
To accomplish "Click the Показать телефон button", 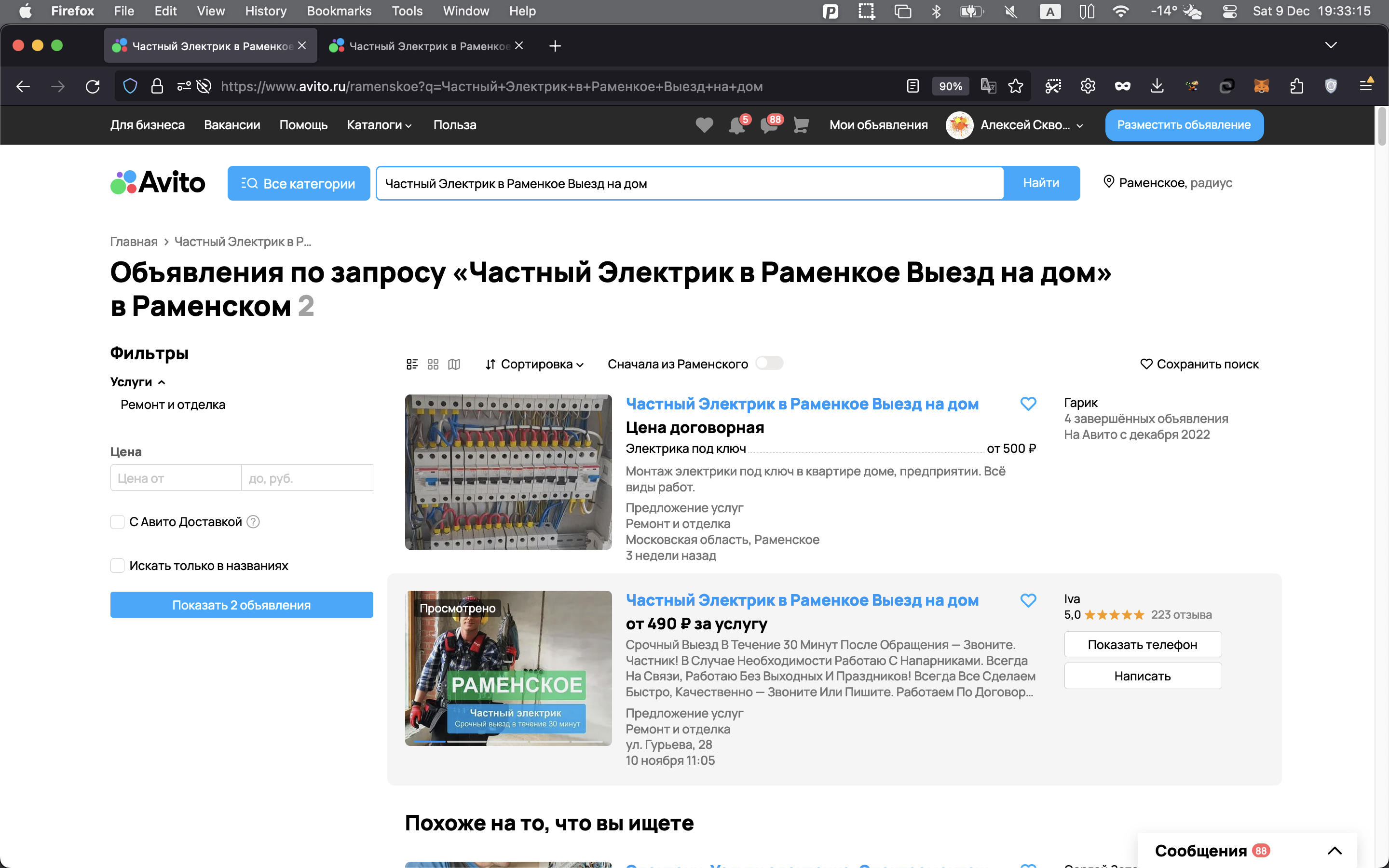I will click(1142, 645).
